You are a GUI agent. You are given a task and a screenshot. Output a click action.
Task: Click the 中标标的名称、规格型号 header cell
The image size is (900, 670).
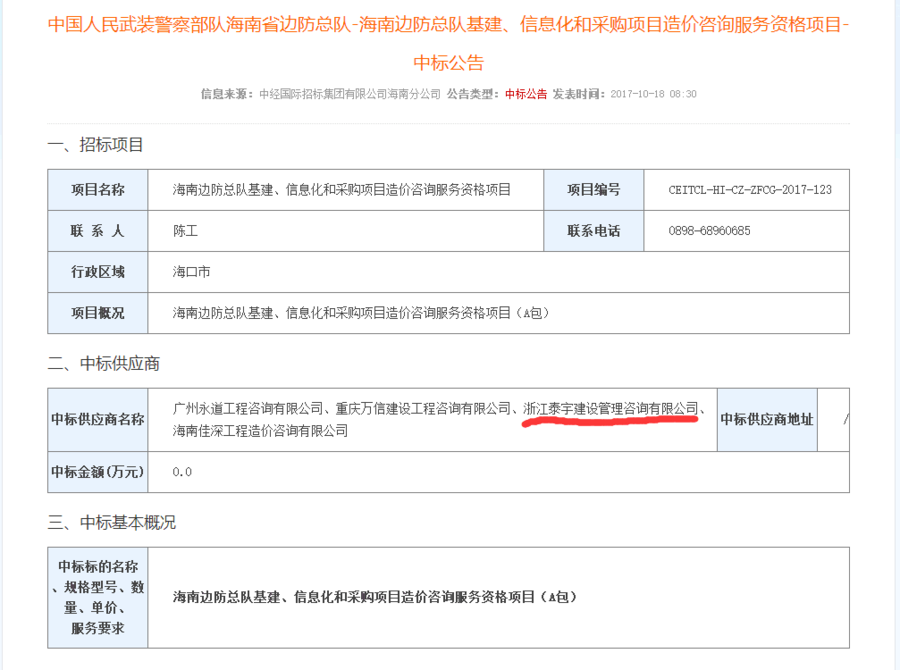(x=98, y=598)
